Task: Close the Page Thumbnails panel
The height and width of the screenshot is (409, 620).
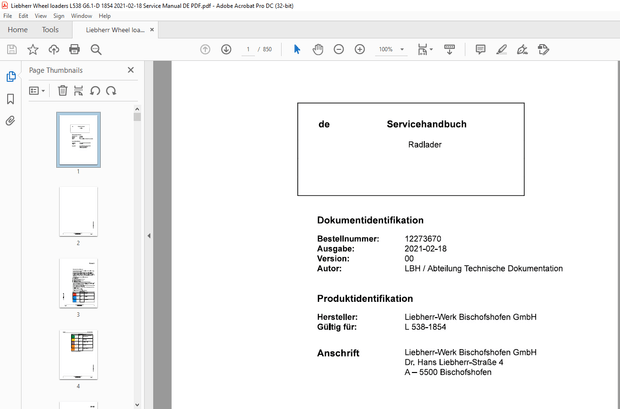Action: click(x=131, y=70)
